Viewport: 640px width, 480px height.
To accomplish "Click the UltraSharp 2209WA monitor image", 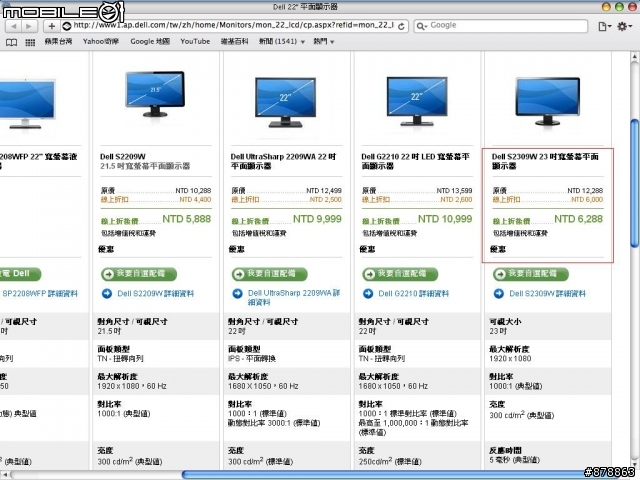I will [285, 102].
